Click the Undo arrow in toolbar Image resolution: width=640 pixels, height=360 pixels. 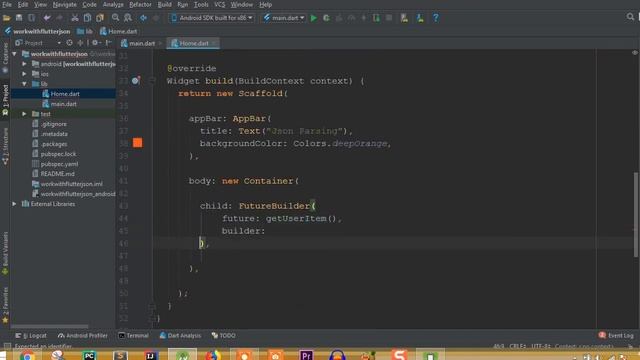click(47, 18)
